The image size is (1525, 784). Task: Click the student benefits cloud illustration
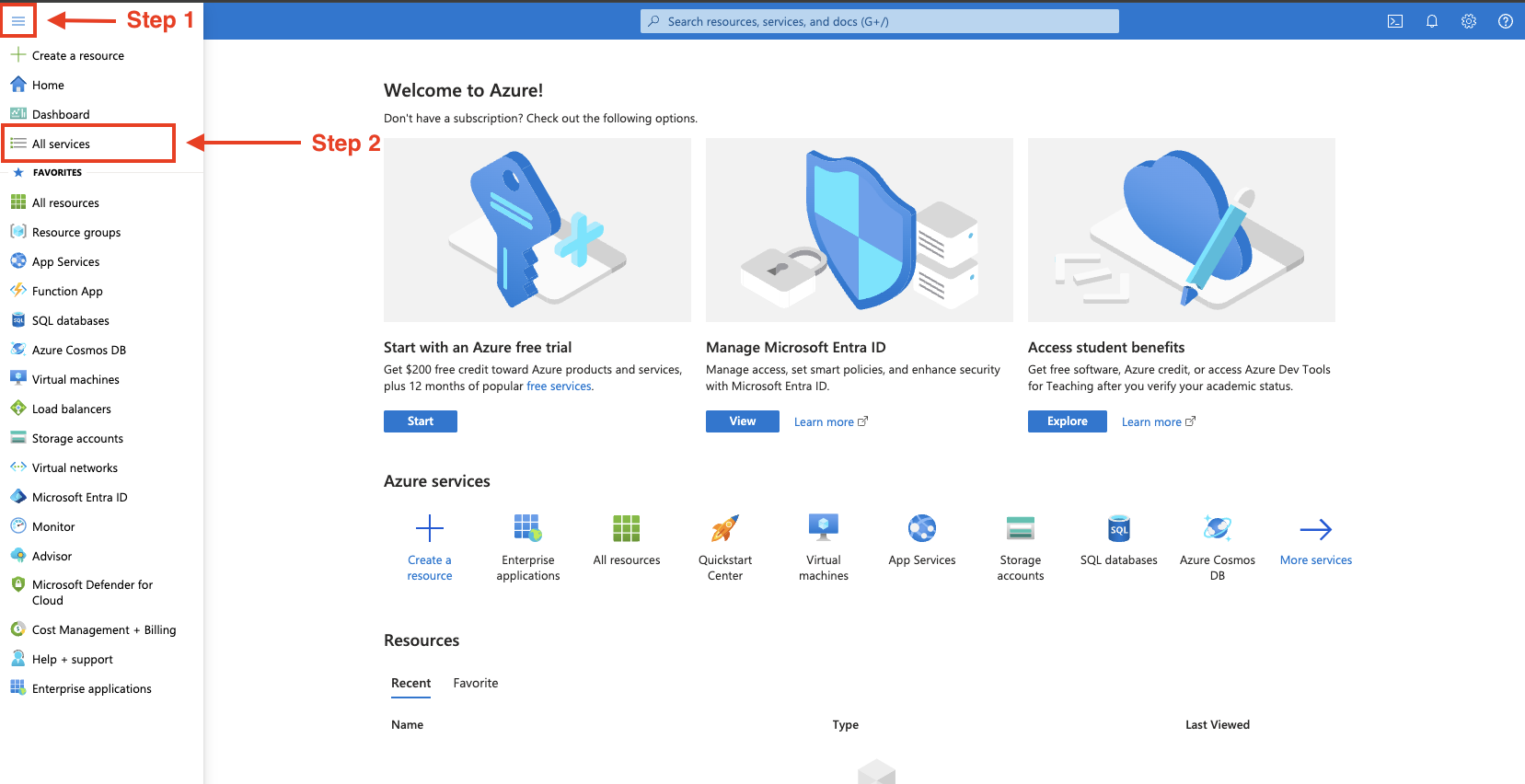[1182, 230]
